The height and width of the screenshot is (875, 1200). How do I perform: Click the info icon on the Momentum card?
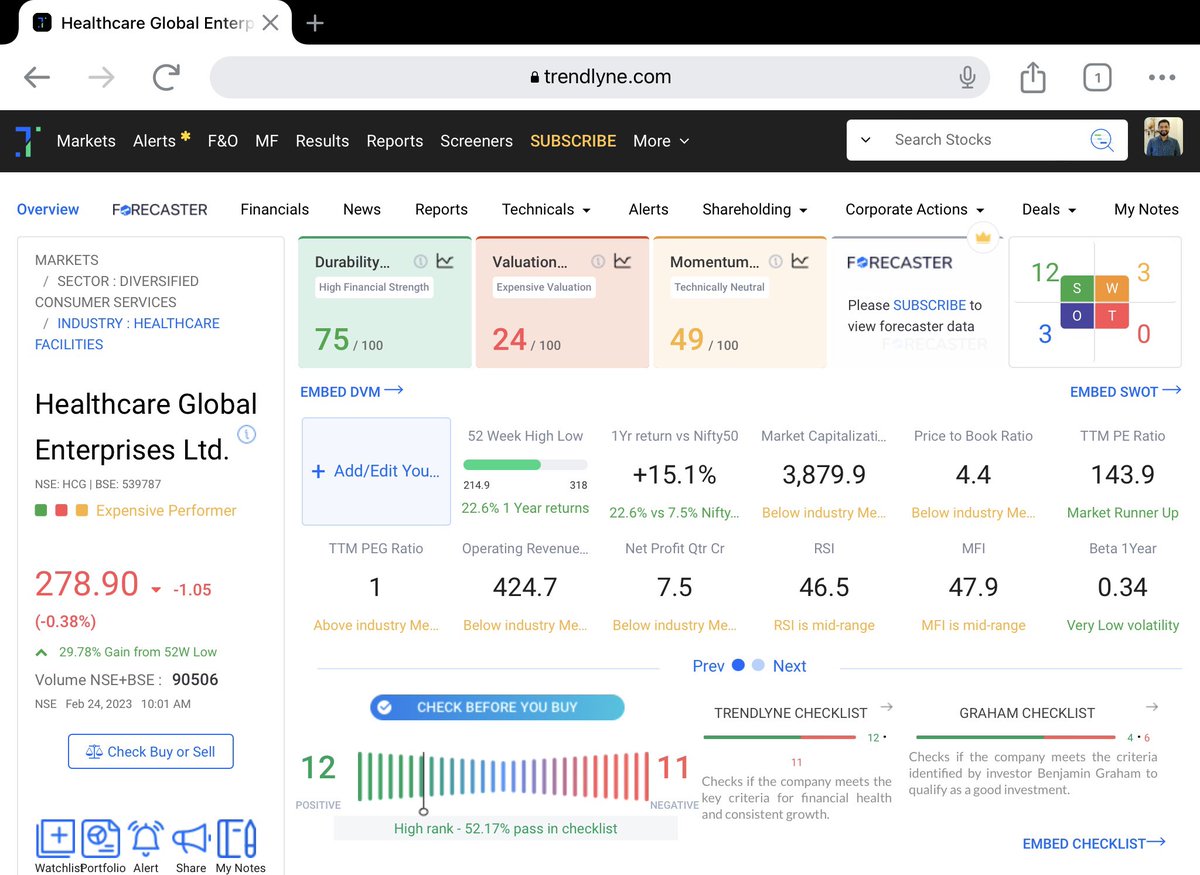(775, 261)
